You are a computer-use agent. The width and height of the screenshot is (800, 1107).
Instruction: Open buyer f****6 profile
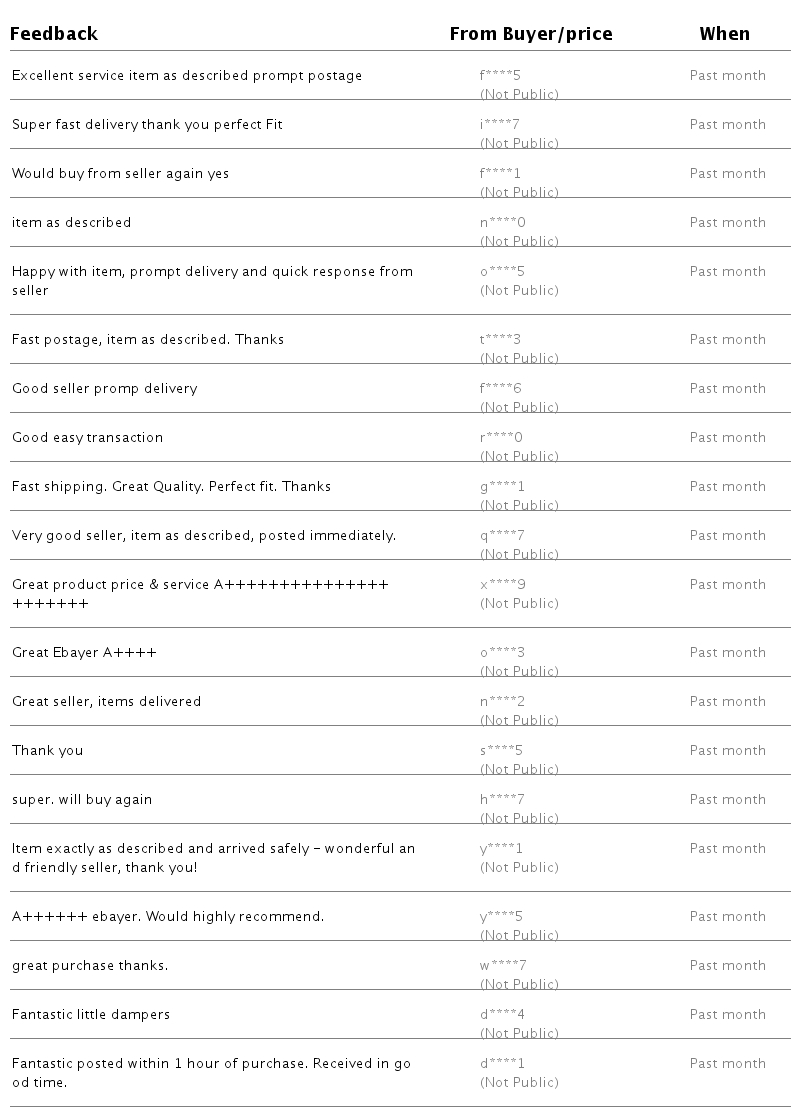[x=501, y=389]
